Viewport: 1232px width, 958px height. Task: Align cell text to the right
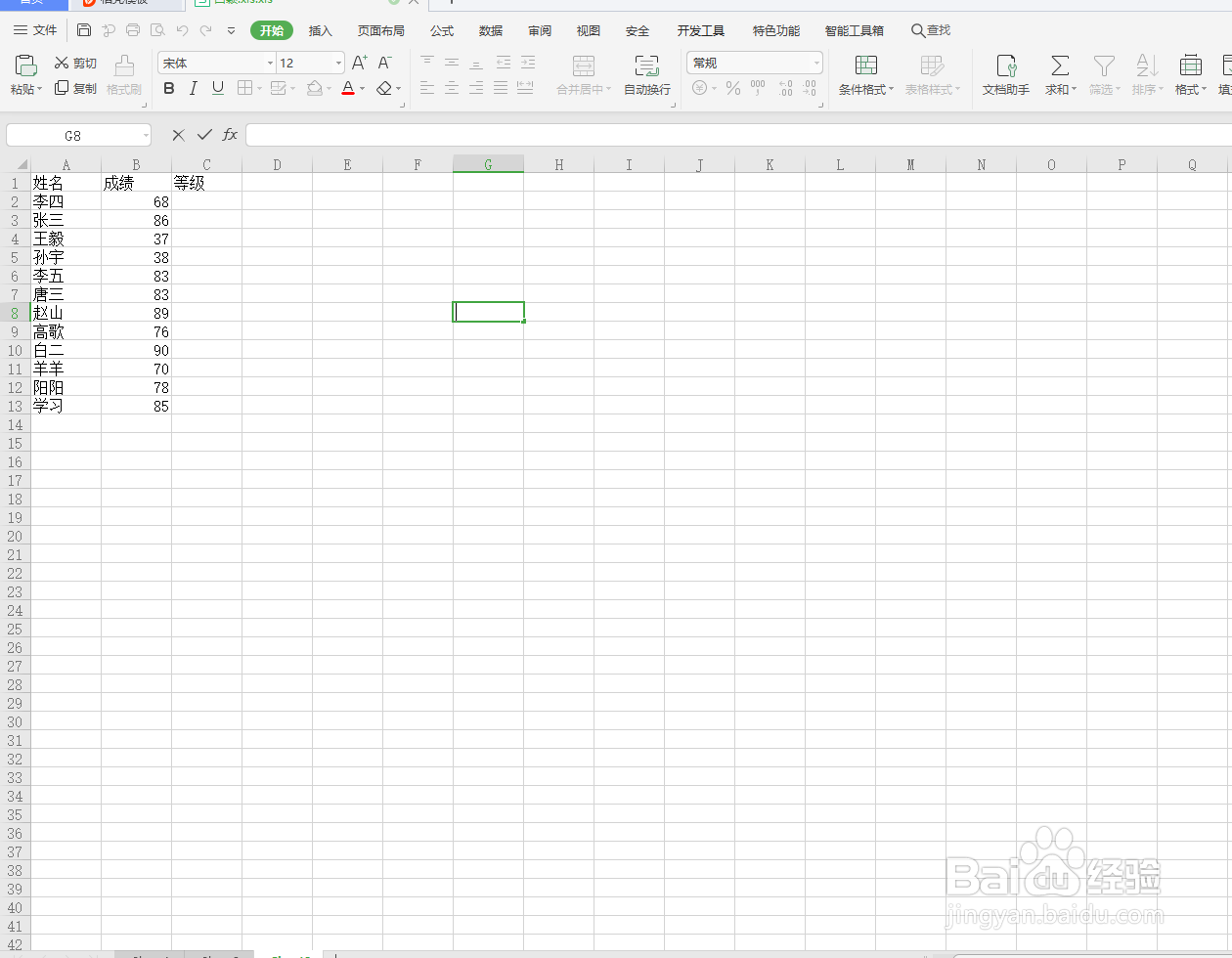click(476, 88)
